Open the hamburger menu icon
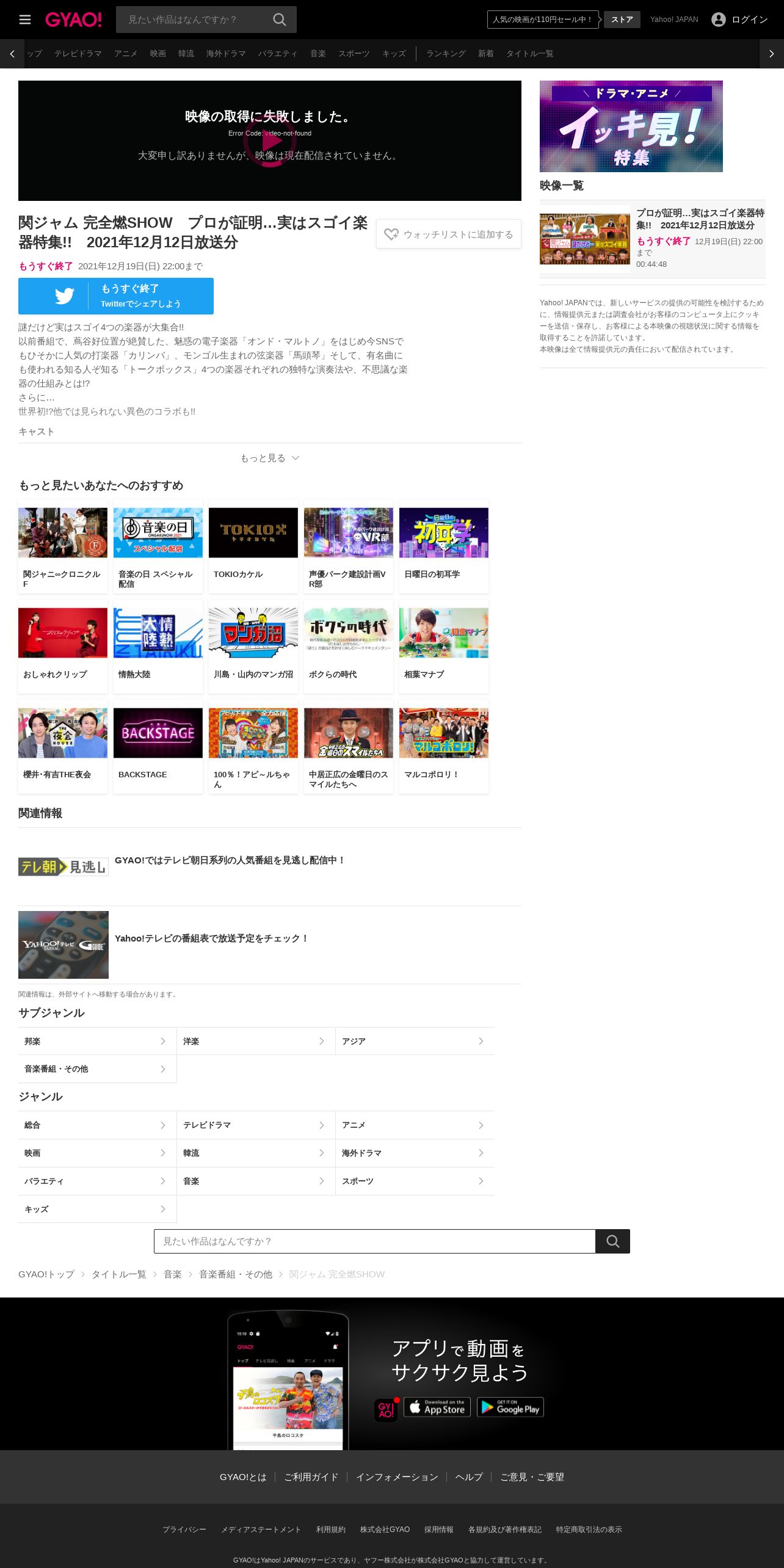This screenshot has height=1568, width=784. 25,20
